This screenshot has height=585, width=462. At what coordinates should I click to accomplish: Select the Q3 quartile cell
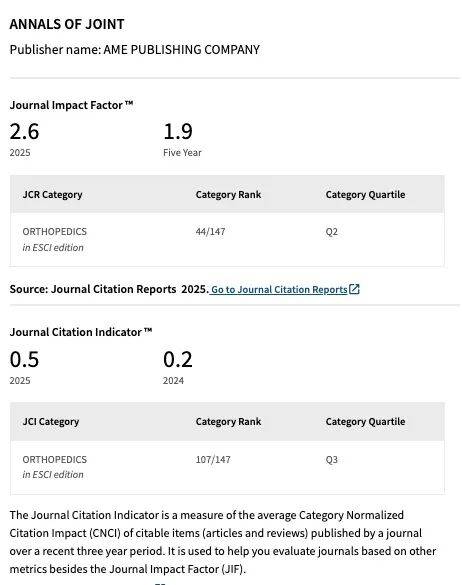pos(331,459)
